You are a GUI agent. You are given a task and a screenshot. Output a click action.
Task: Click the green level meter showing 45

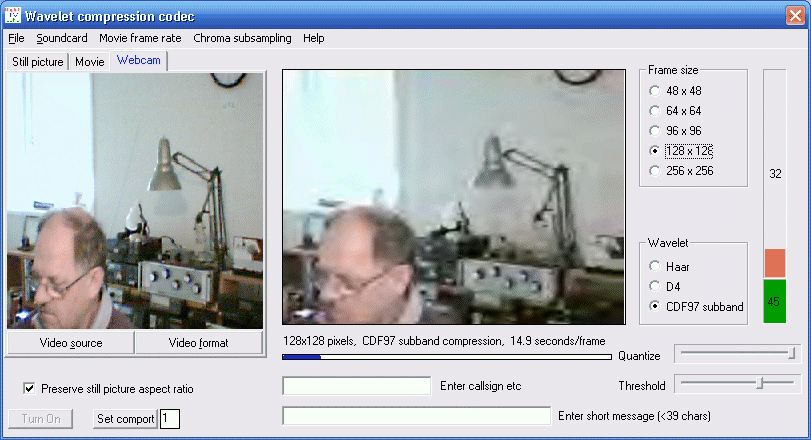click(775, 301)
